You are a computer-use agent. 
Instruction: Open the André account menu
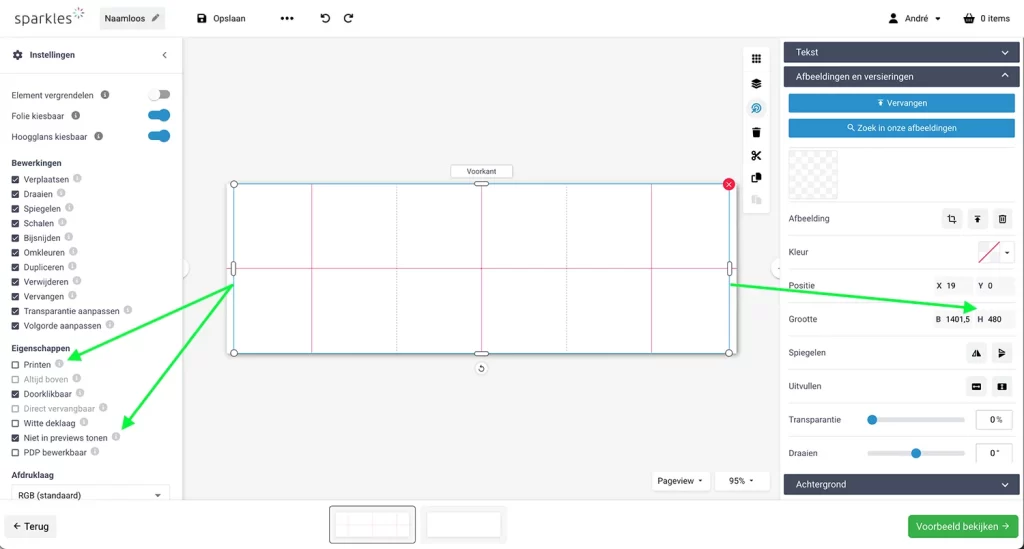(x=915, y=18)
